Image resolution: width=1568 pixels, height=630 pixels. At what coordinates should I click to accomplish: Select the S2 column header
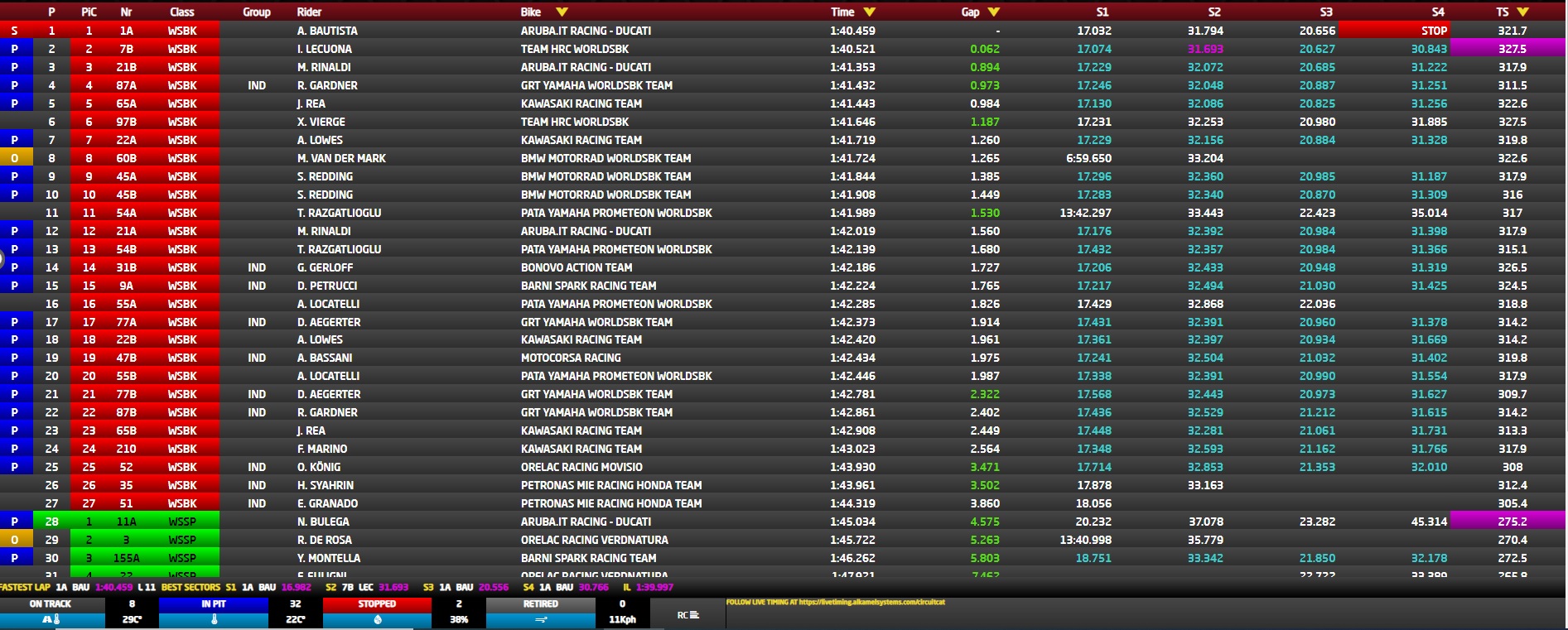(x=1214, y=12)
